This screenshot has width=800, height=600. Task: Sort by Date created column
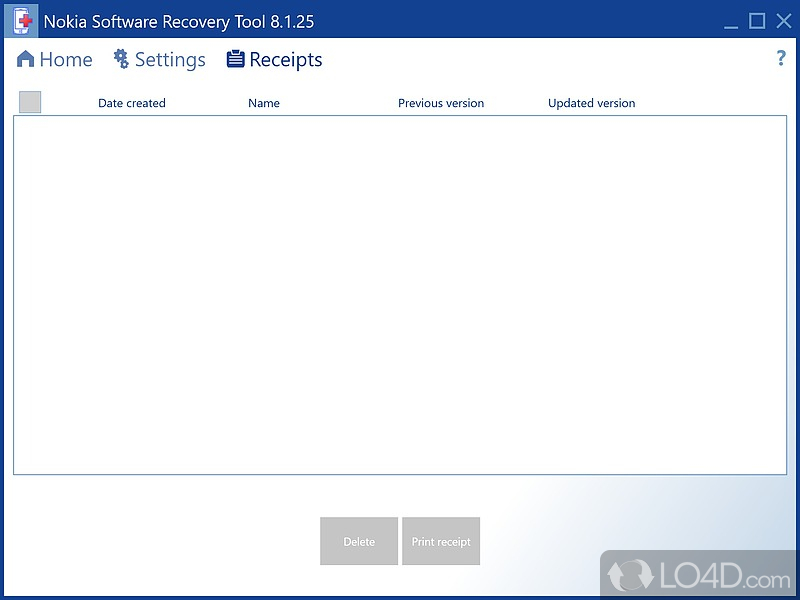132,103
